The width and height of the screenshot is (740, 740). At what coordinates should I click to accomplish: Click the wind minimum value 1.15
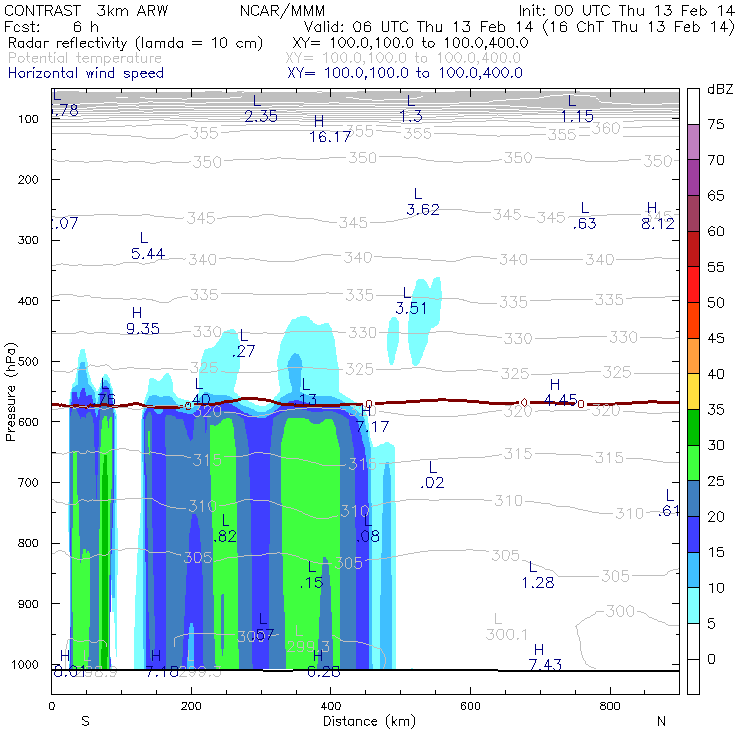pyautogui.click(x=577, y=116)
